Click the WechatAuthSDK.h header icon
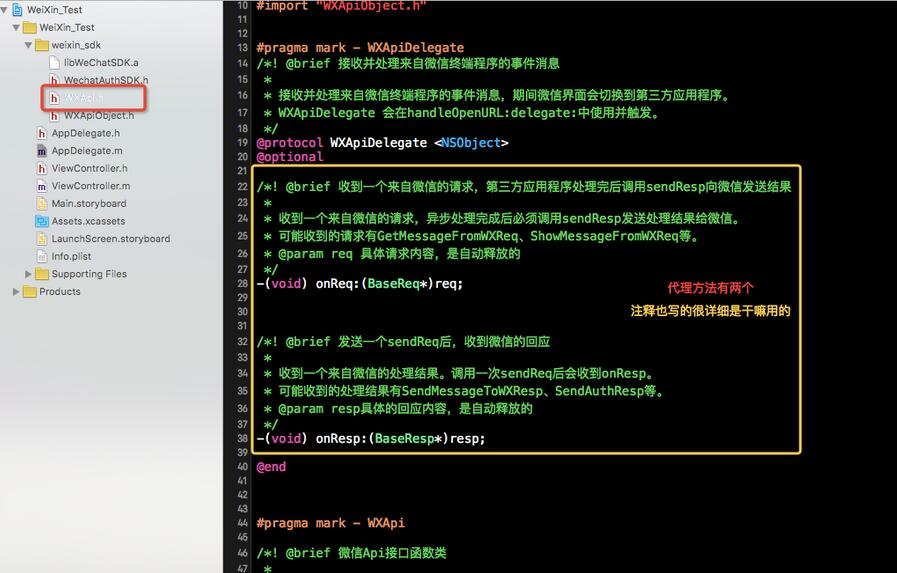 54,80
